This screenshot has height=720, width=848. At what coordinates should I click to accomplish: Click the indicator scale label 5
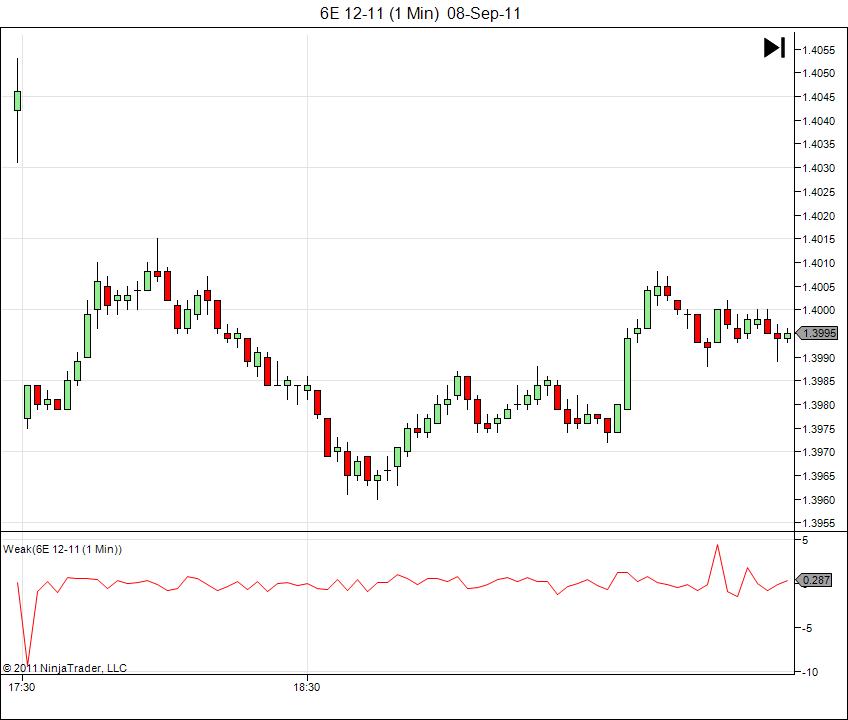[805, 540]
